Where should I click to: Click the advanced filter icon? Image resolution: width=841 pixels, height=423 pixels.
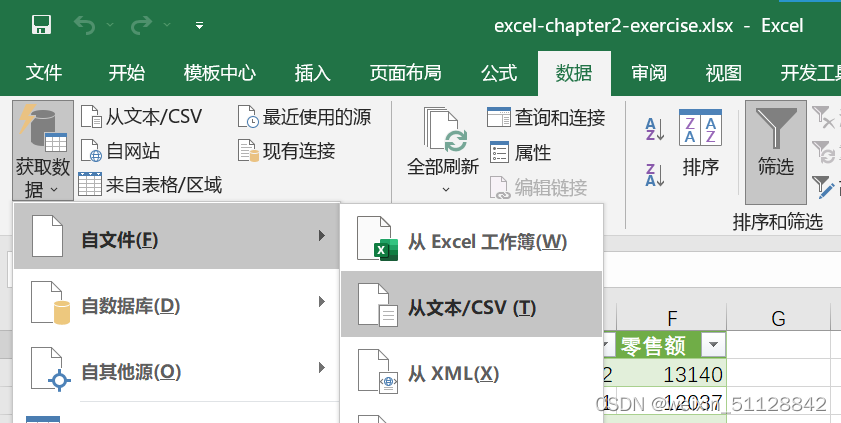click(824, 186)
